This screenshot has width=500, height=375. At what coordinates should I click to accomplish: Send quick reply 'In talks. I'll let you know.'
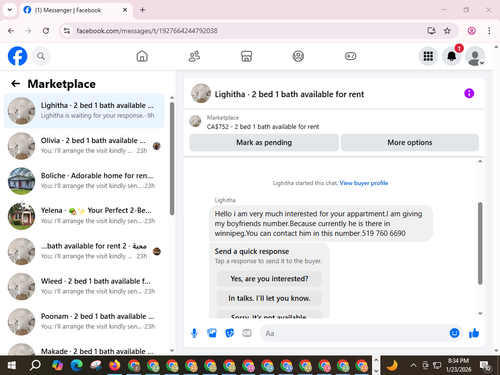point(269,298)
